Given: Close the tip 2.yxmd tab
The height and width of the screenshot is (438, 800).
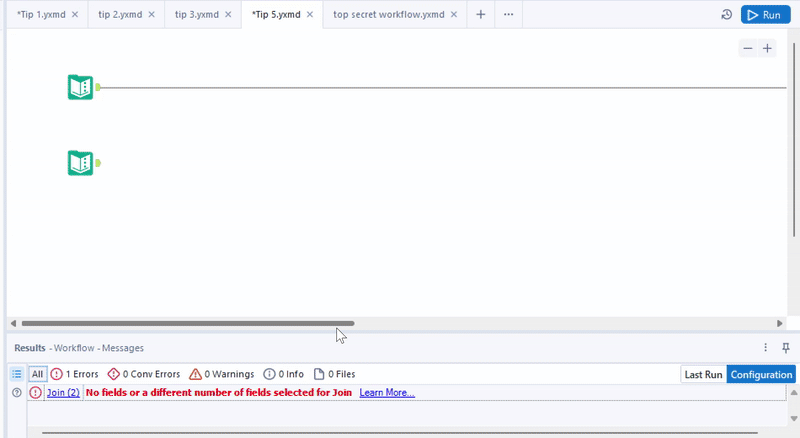Looking at the screenshot, I should [152, 14].
